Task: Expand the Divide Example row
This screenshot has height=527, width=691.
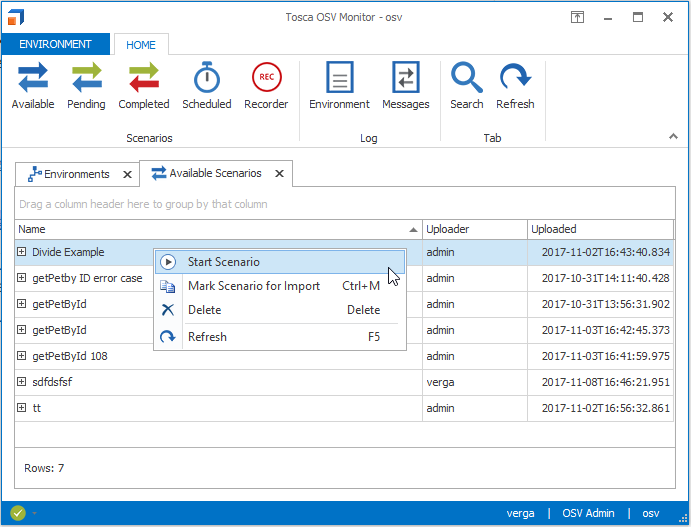Action: pyautogui.click(x=22, y=252)
